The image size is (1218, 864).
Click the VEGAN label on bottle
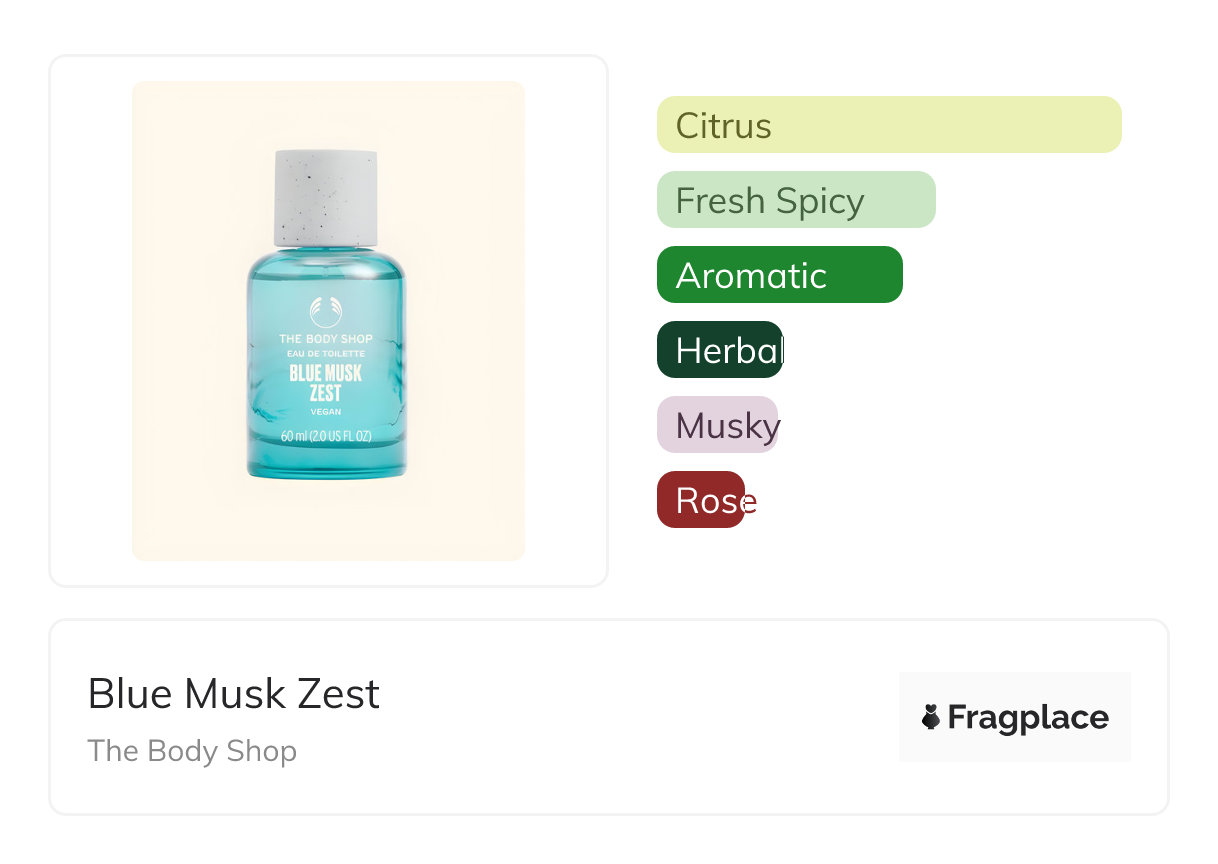pyautogui.click(x=326, y=412)
